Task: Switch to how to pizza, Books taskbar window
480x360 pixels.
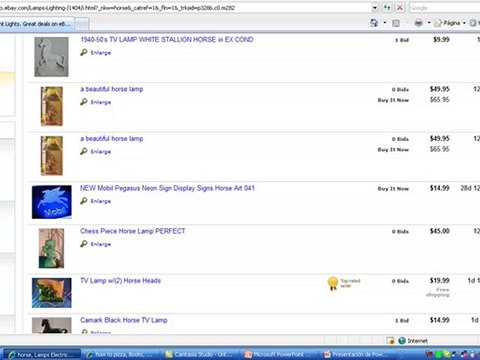Action: click(121, 355)
